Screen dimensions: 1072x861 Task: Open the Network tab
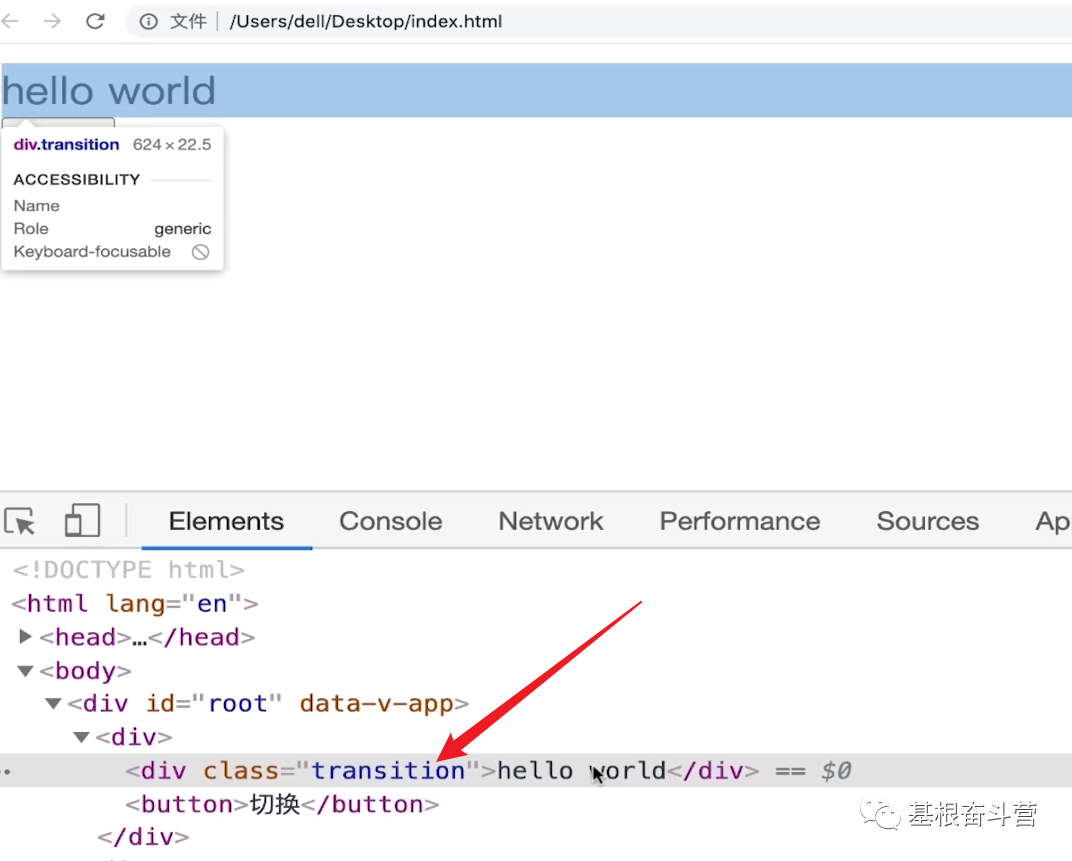[551, 521]
